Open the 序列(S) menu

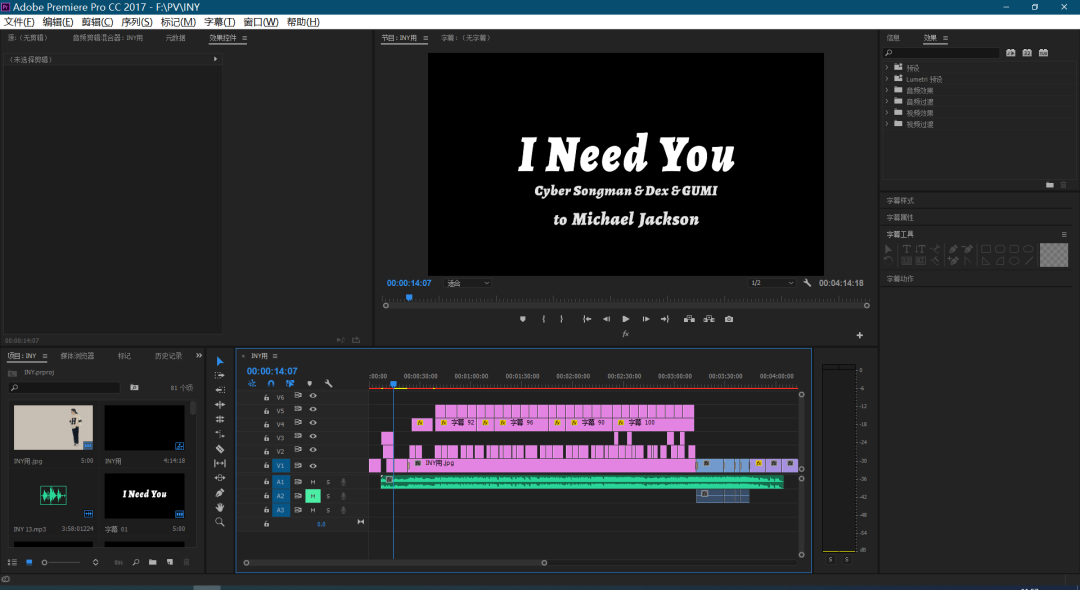click(136, 22)
